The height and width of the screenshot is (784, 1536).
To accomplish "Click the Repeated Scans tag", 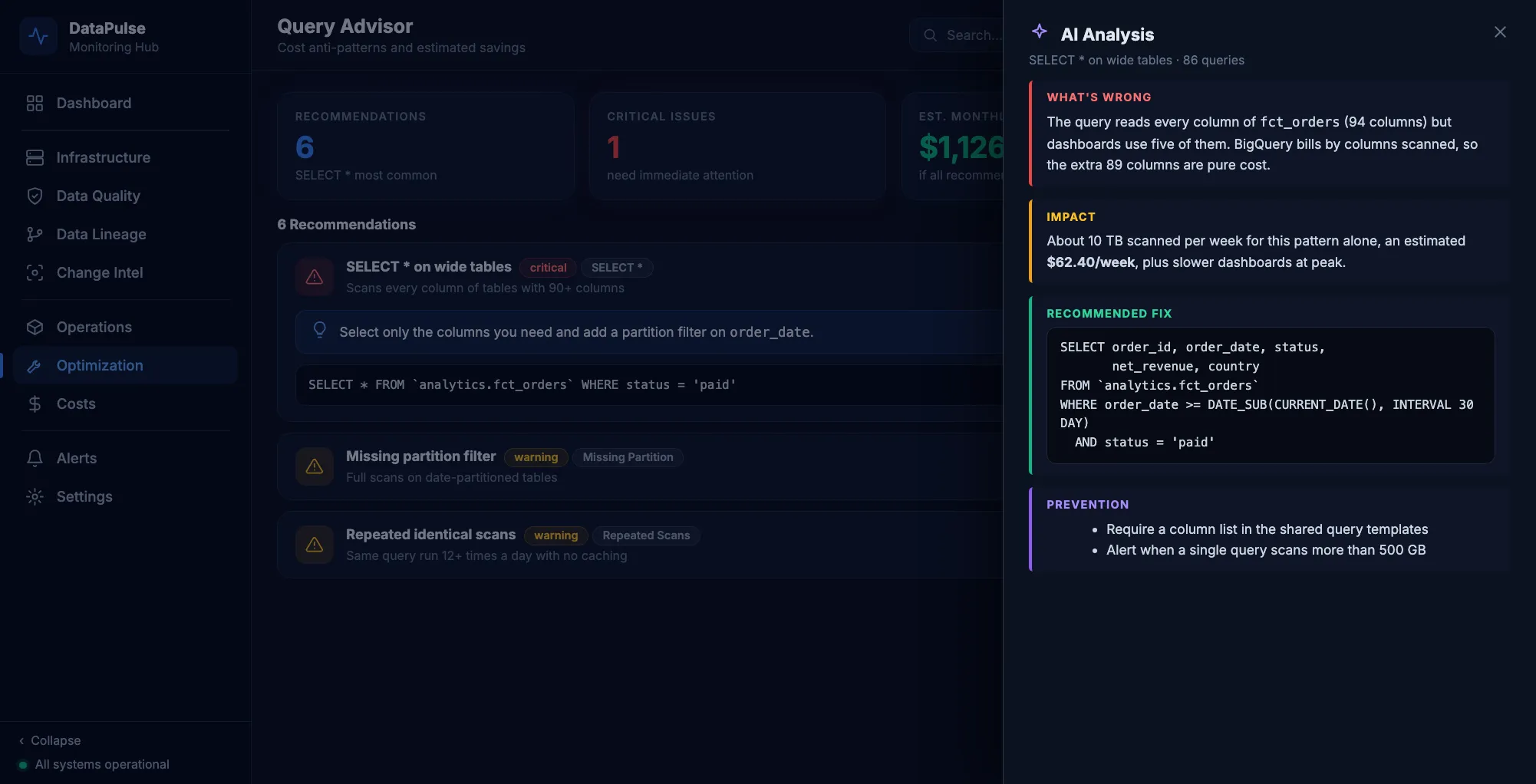I will click(646, 535).
